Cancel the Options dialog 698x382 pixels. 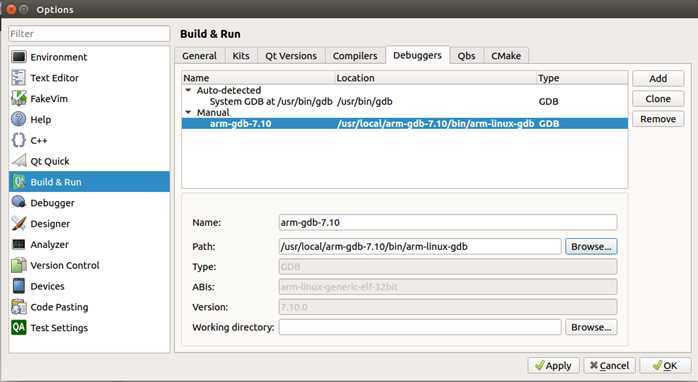click(x=609, y=366)
